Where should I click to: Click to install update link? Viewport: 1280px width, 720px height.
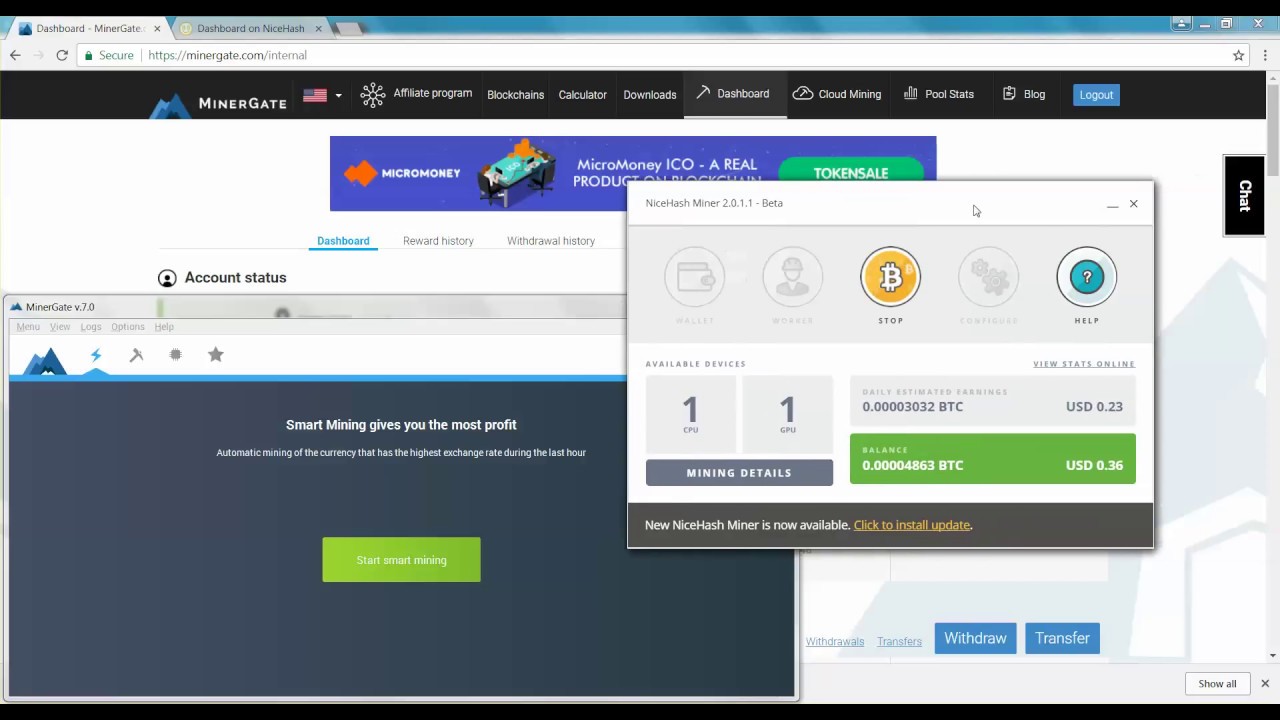click(x=912, y=525)
